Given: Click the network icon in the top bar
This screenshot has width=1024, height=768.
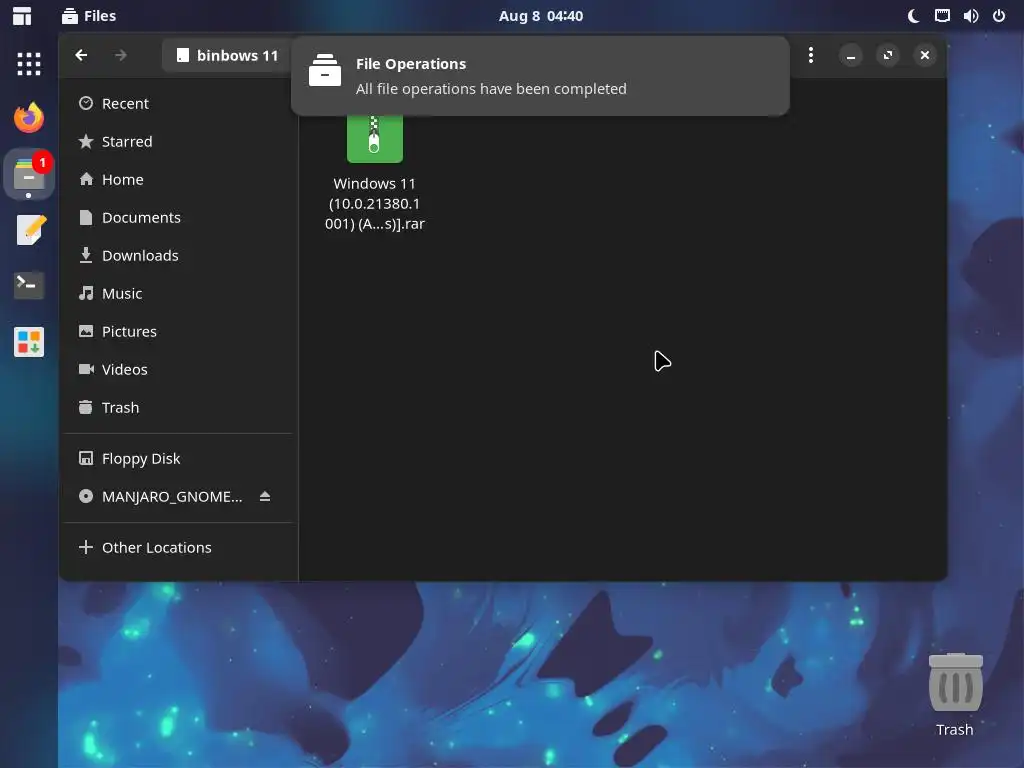Looking at the screenshot, I should click(942, 16).
